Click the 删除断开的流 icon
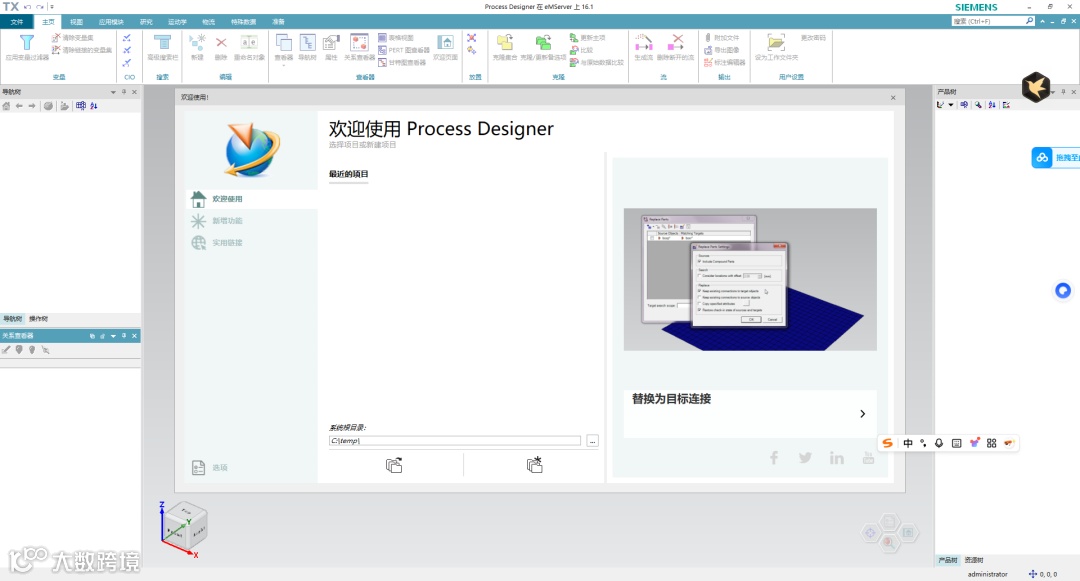 (676, 43)
